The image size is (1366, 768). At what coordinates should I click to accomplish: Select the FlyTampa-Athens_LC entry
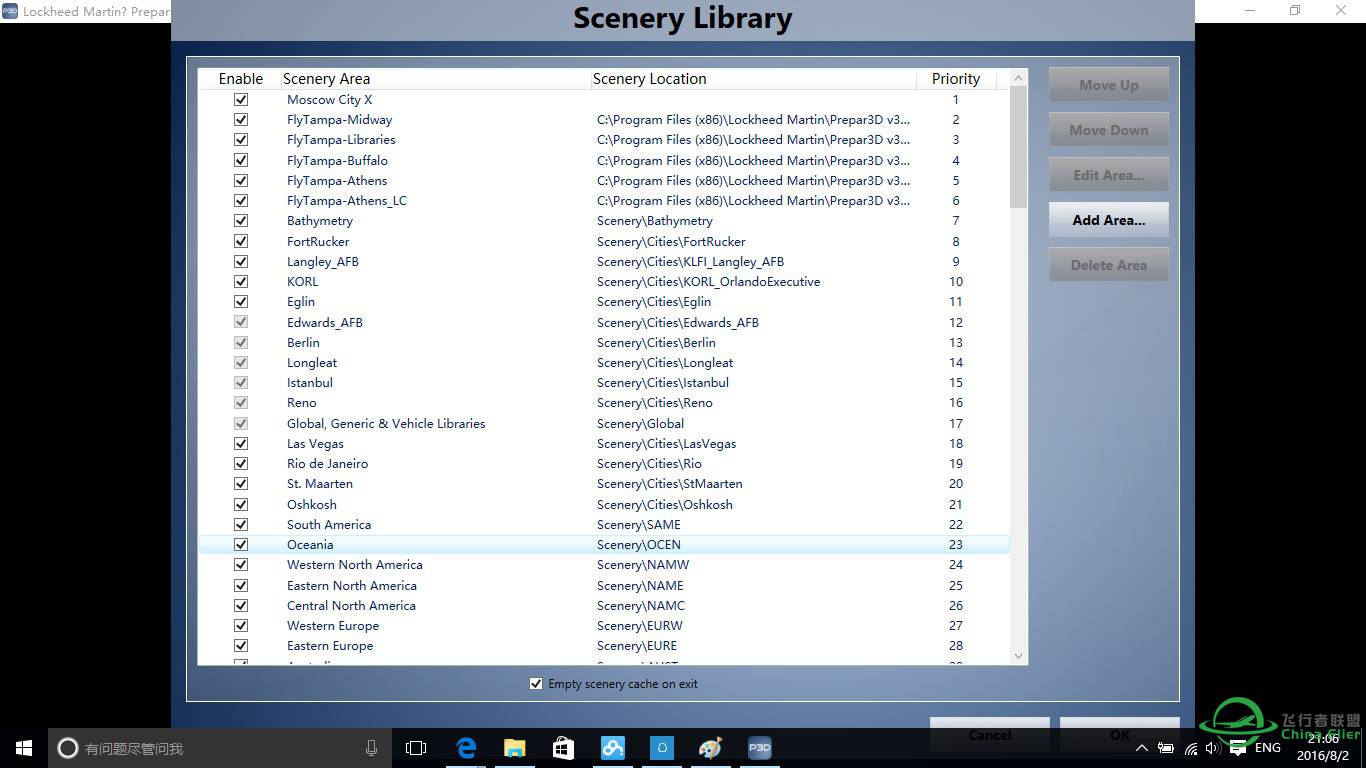tap(347, 200)
